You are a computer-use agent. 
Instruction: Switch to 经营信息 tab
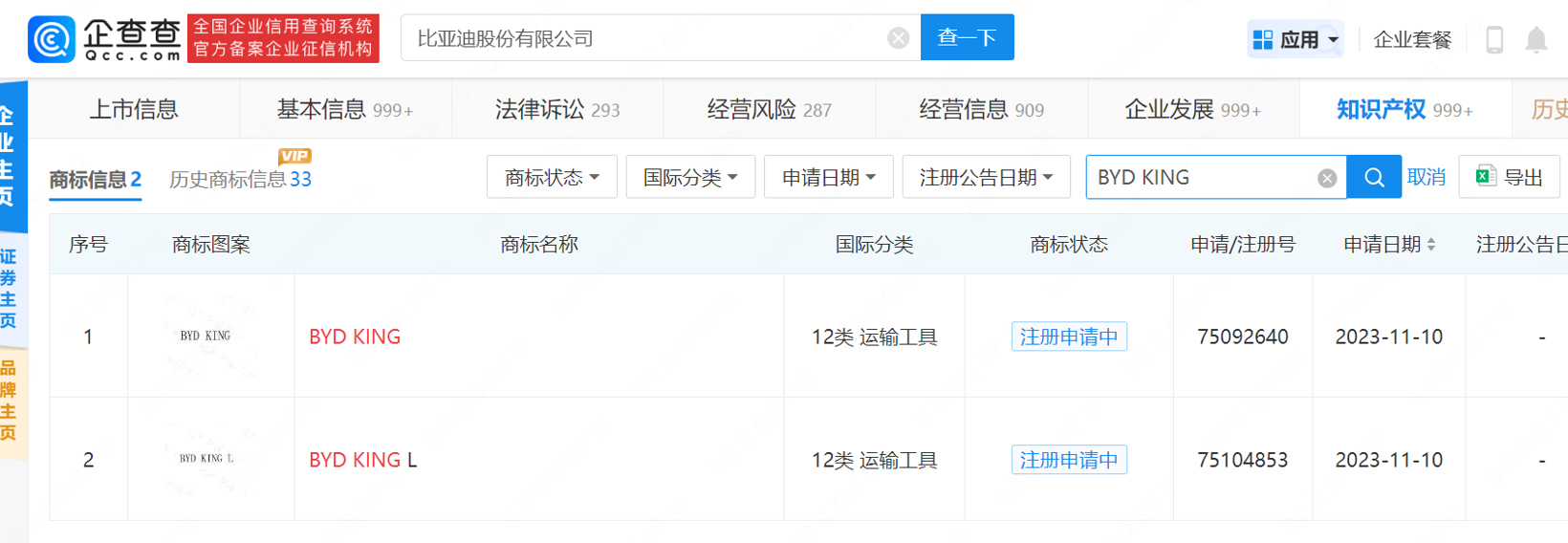(982, 109)
